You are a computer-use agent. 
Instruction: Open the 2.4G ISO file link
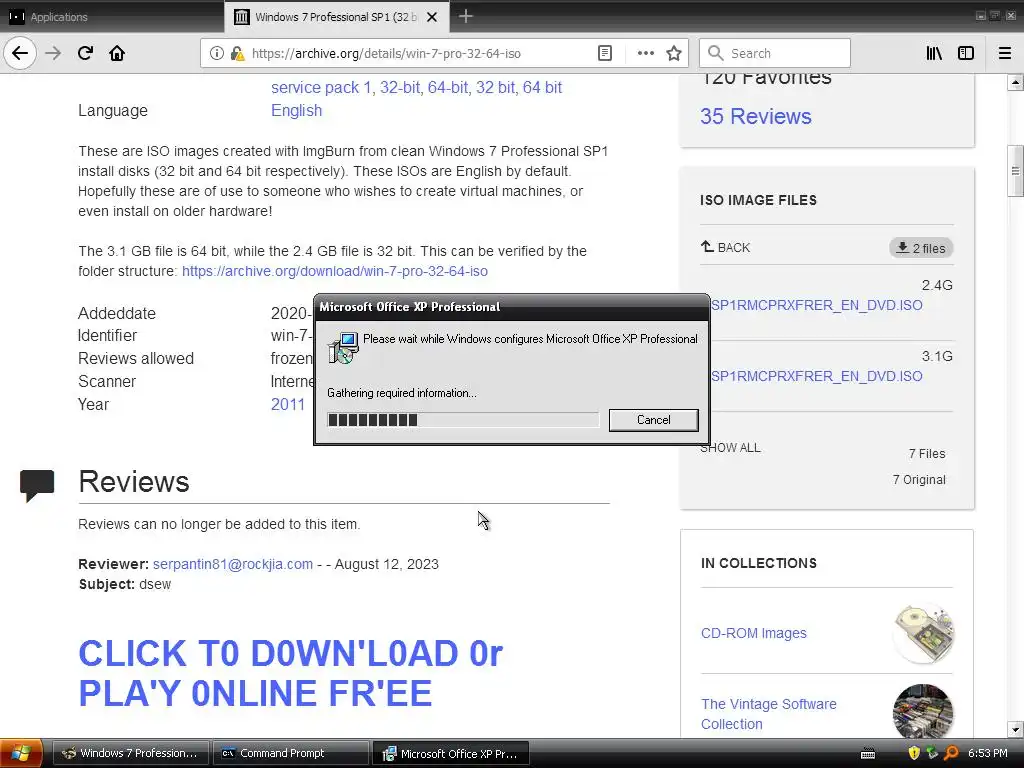(816, 305)
